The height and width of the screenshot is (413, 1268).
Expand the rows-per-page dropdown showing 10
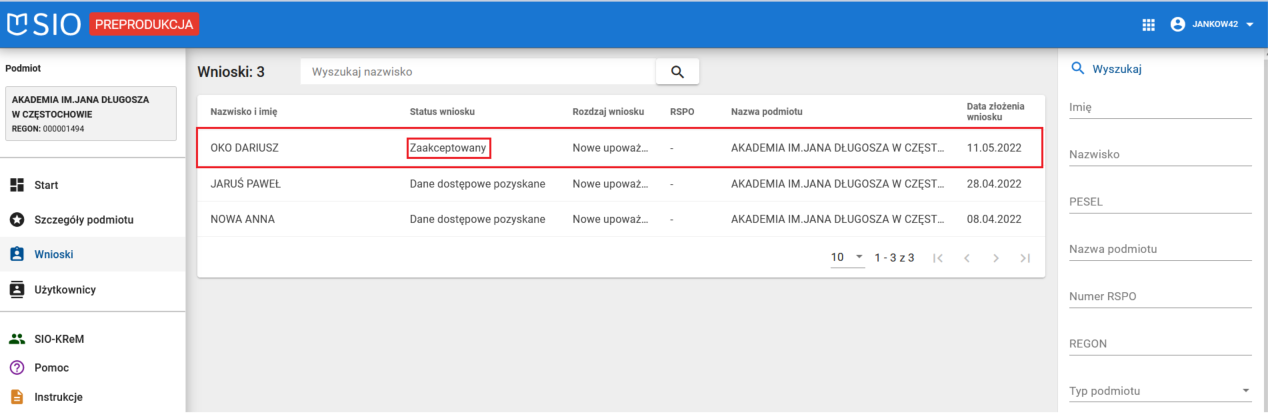tap(847, 258)
